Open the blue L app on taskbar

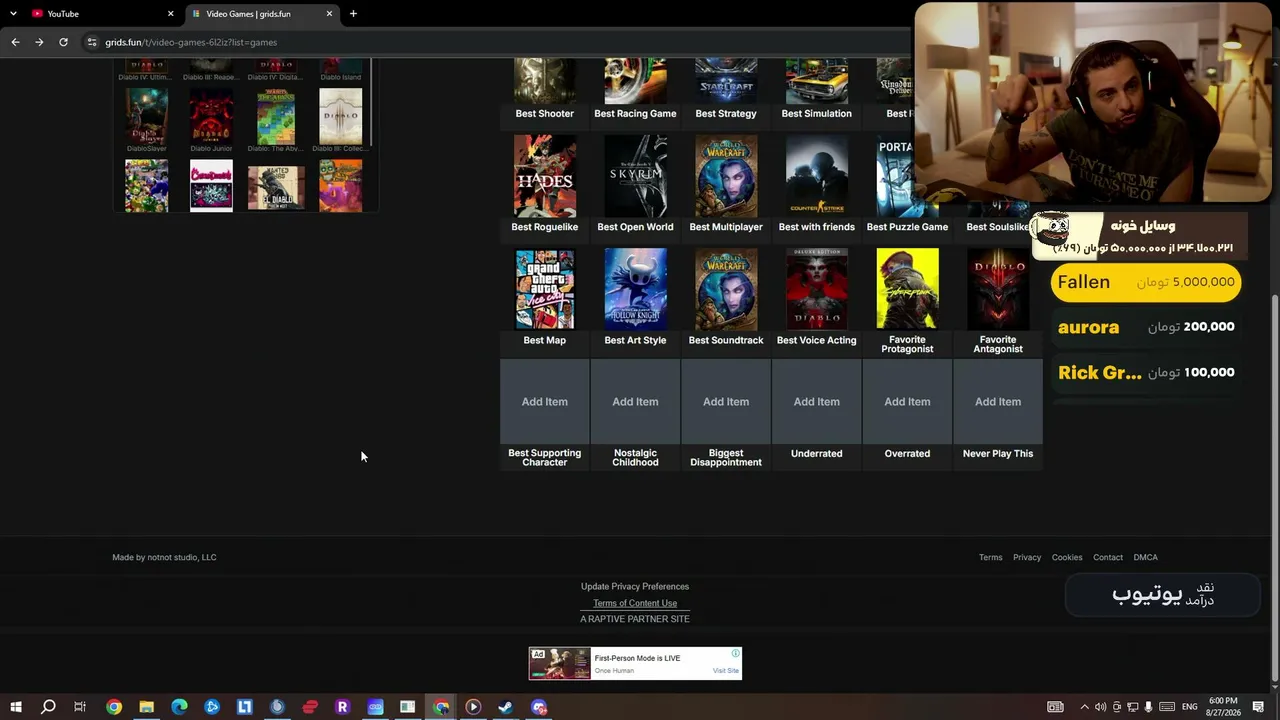point(244,707)
